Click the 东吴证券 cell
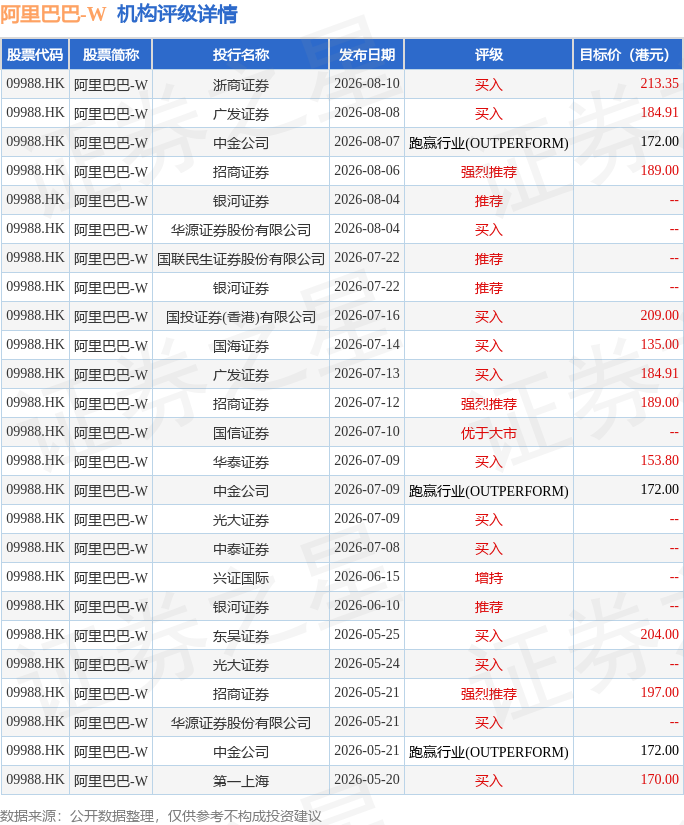684x825 pixels. (x=241, y=635)
